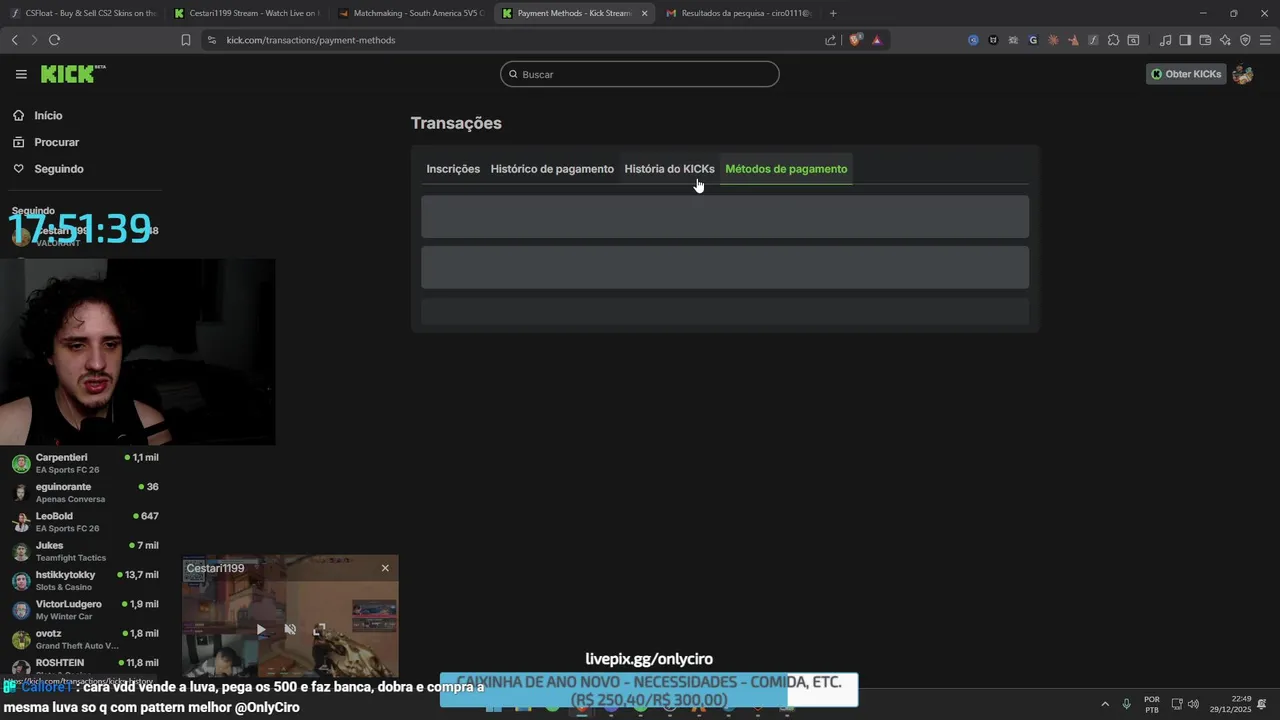Open LeoBold's channel in the sidebar
This screenshot has height=720, width=1280.
click(85, 522)
